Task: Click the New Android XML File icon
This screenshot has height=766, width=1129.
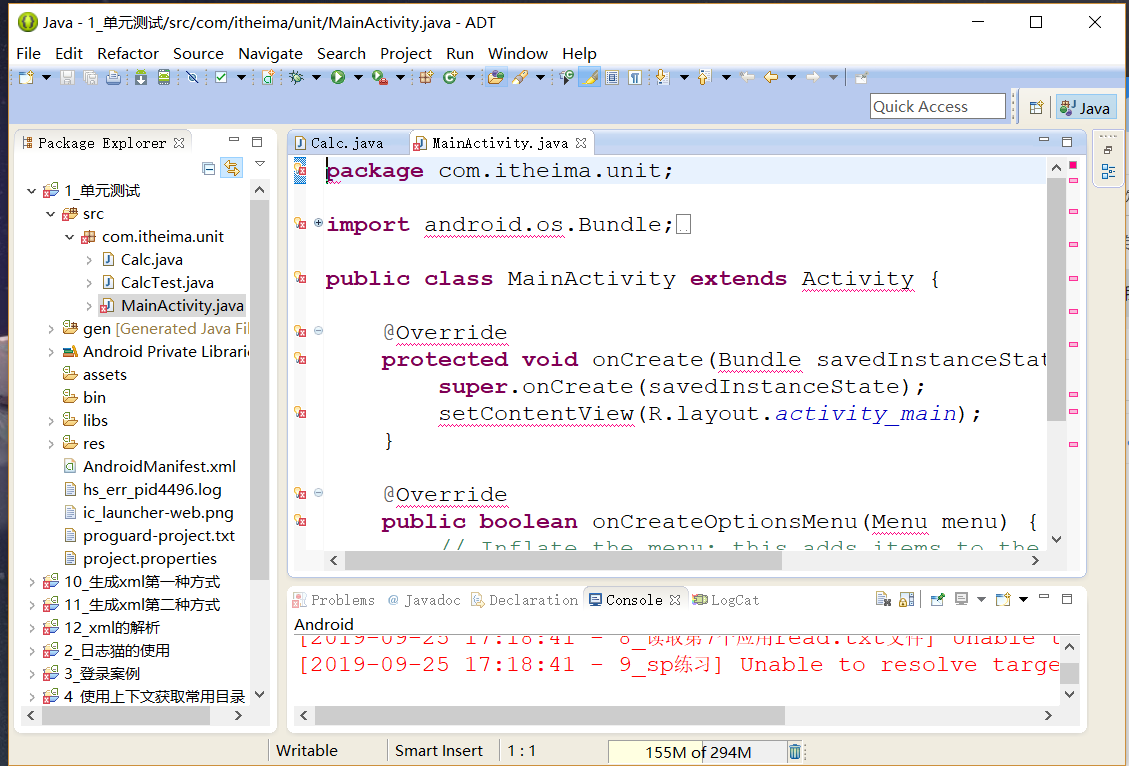Action: (268, 77)
